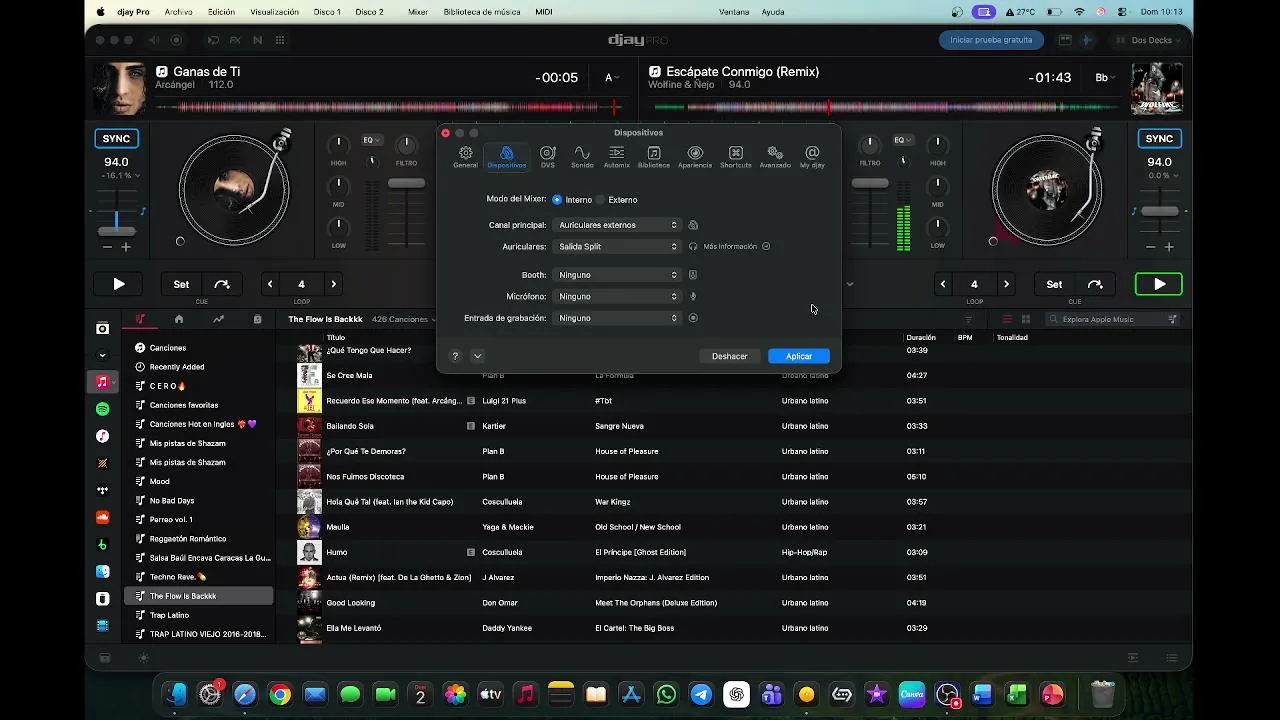
Task: Select the Beatport library source
Action: click(102, 544)
